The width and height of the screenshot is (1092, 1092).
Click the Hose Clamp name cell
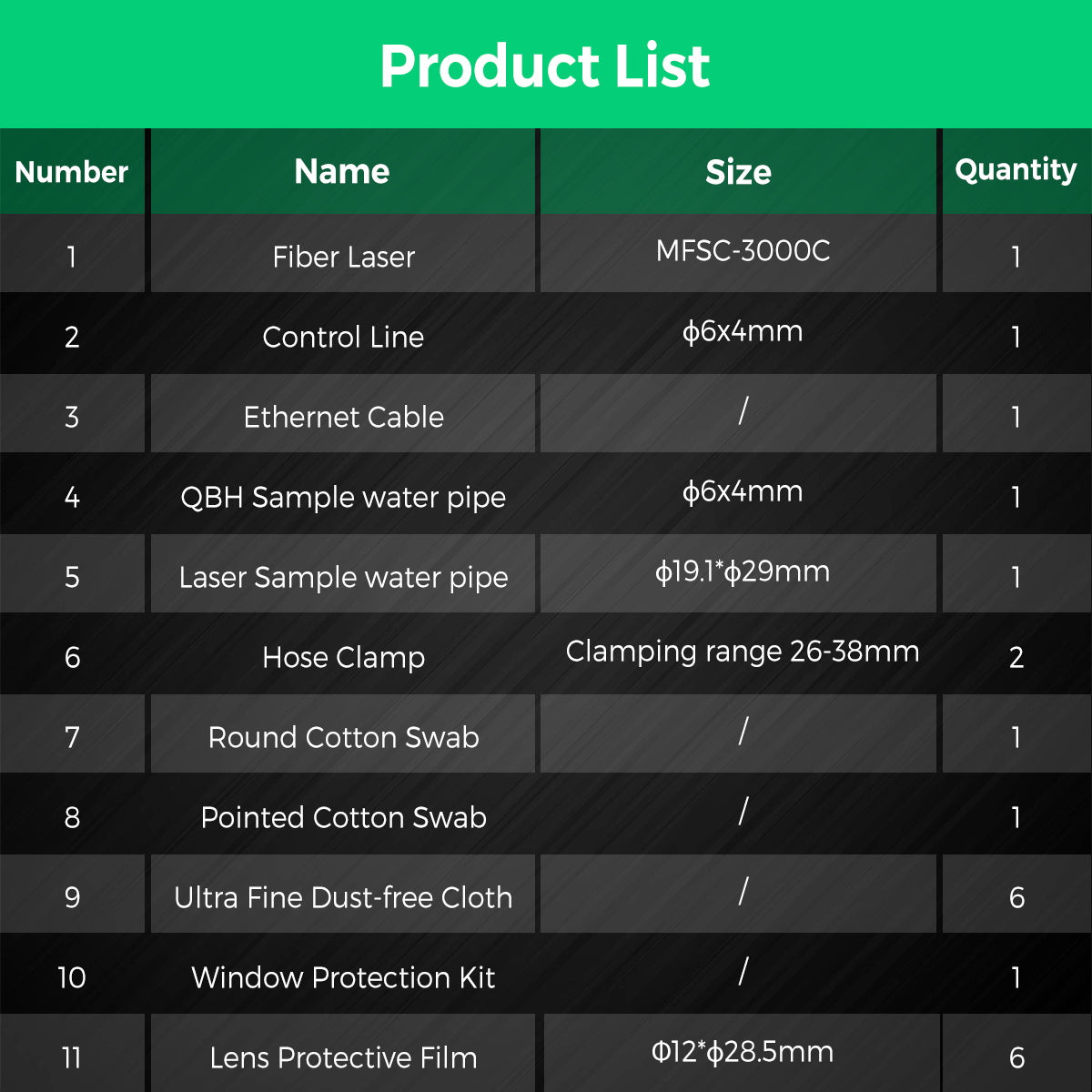click(x=343, y=658)
